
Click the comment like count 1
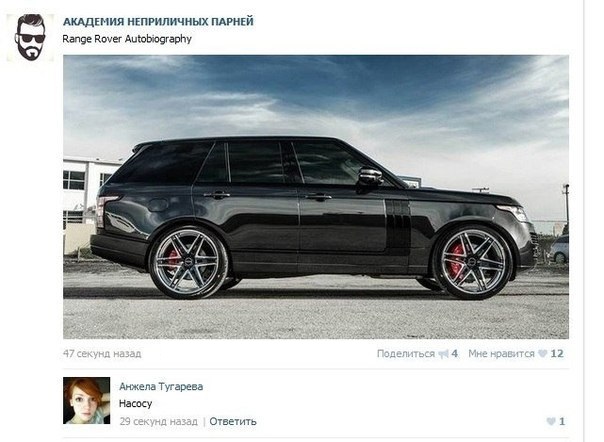tap(562, 421)
